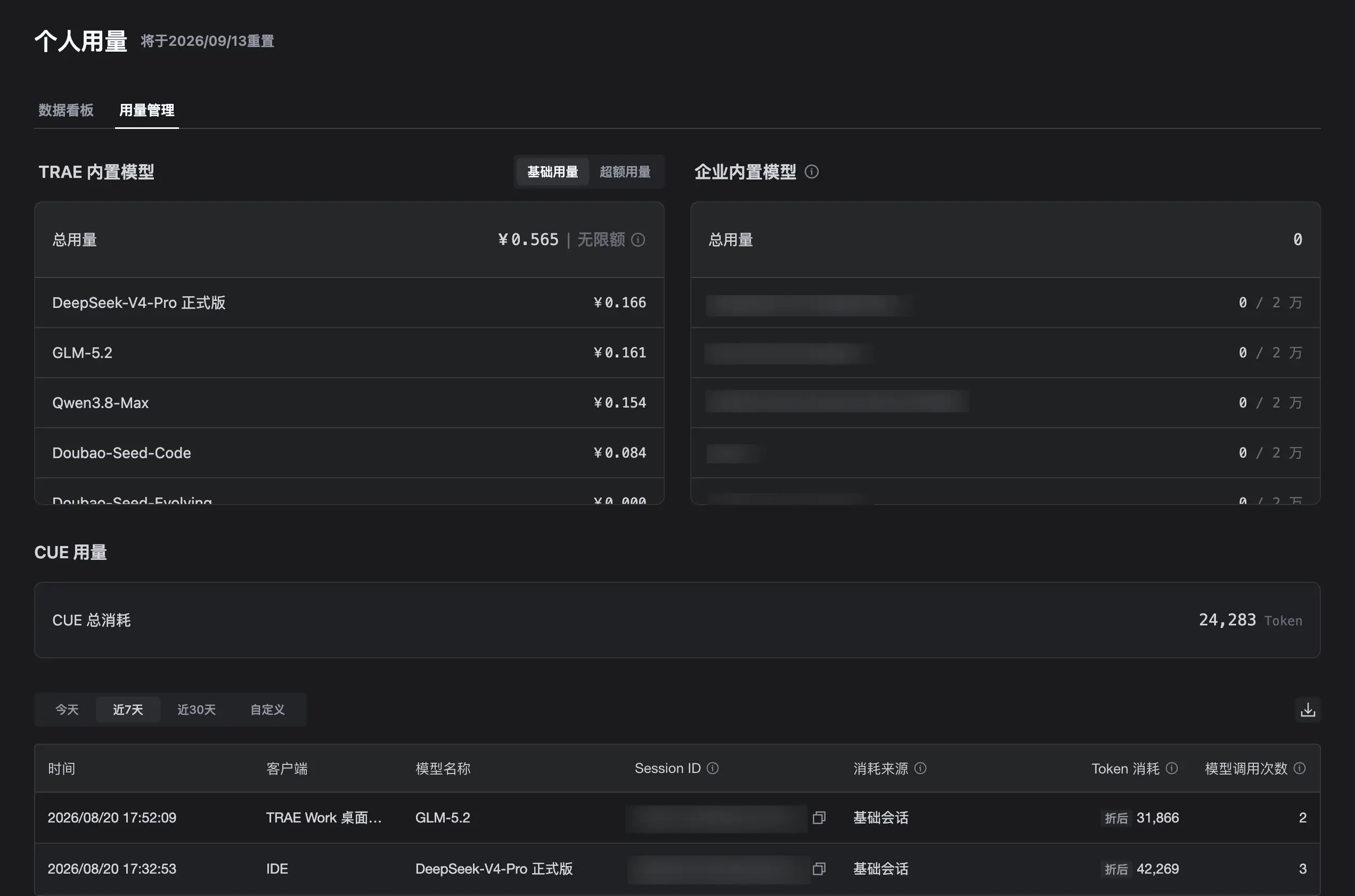Click the DeepSeek-V4-Pro 正式版 usage row
This screenshot has height=896, width=1355.
(349, 302)
